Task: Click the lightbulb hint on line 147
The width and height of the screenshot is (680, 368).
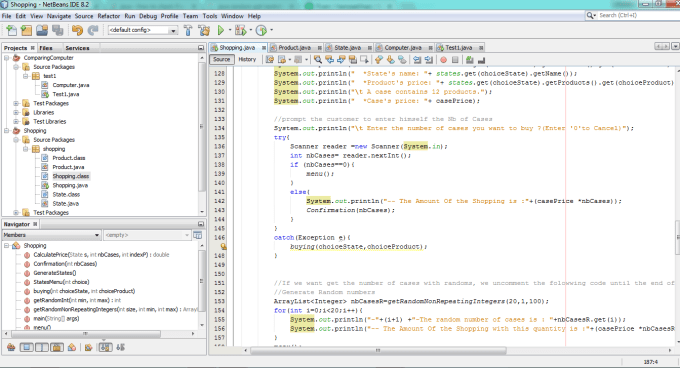Action: [223, 247]
